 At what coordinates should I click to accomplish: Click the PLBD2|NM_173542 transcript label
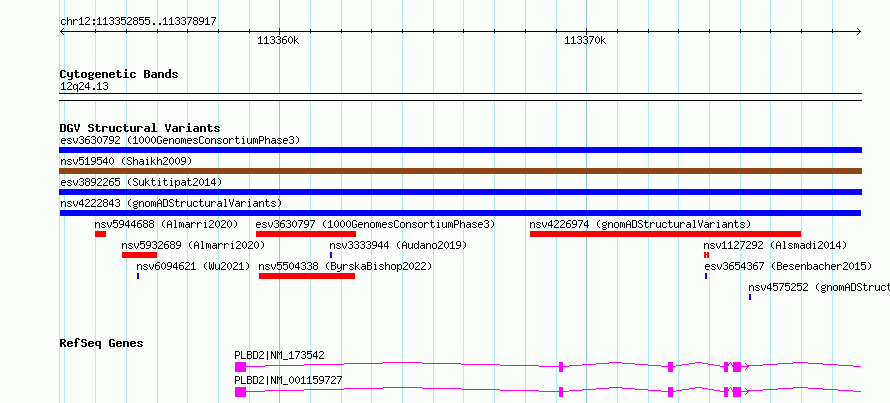279,355
